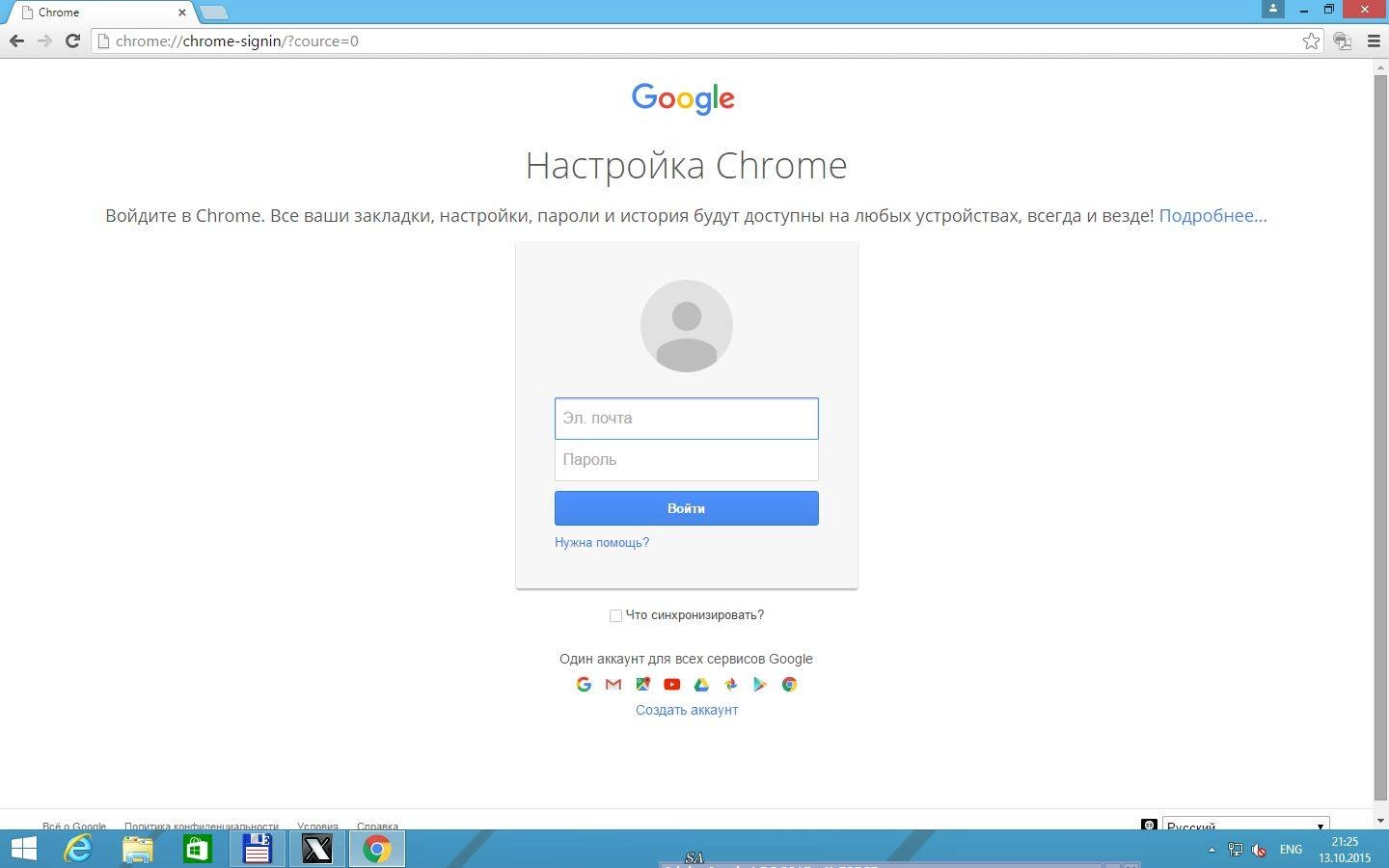This screenshot has height=868, width=1389.
Task: Open the floppy disk app on taskbar
Action: 258,849
